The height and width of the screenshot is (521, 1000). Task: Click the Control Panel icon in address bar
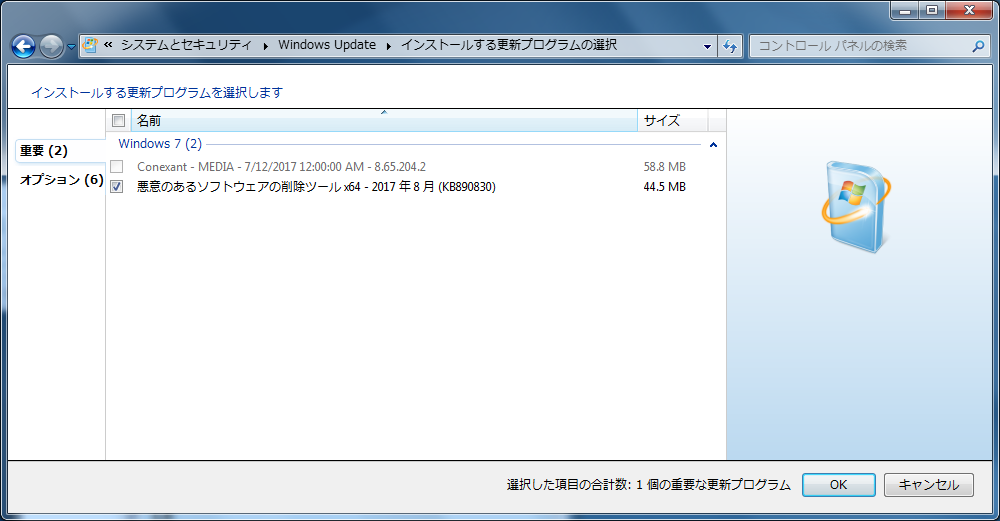[90, 45]
